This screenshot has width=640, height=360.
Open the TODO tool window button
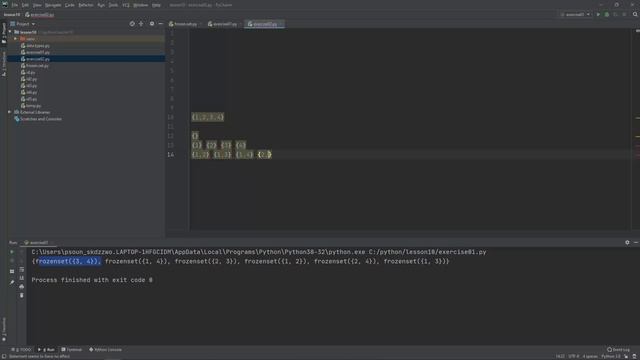coord(21,349)
